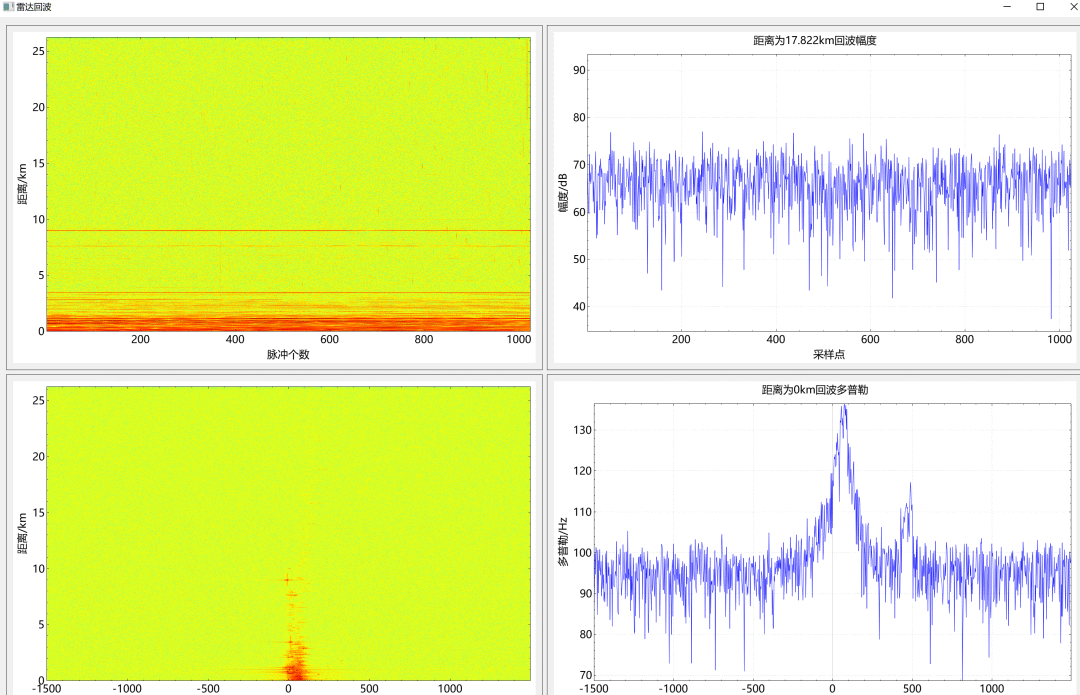Click the radar app icon in title bar
The height and width of the screenshot is (695, 1080).
(8, 7)
